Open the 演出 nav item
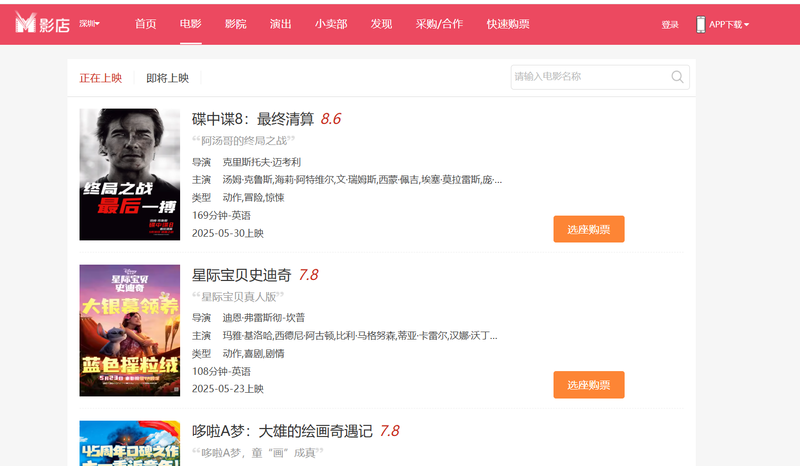Viewport: 800px width, 466px height. [x=280, y=24]
